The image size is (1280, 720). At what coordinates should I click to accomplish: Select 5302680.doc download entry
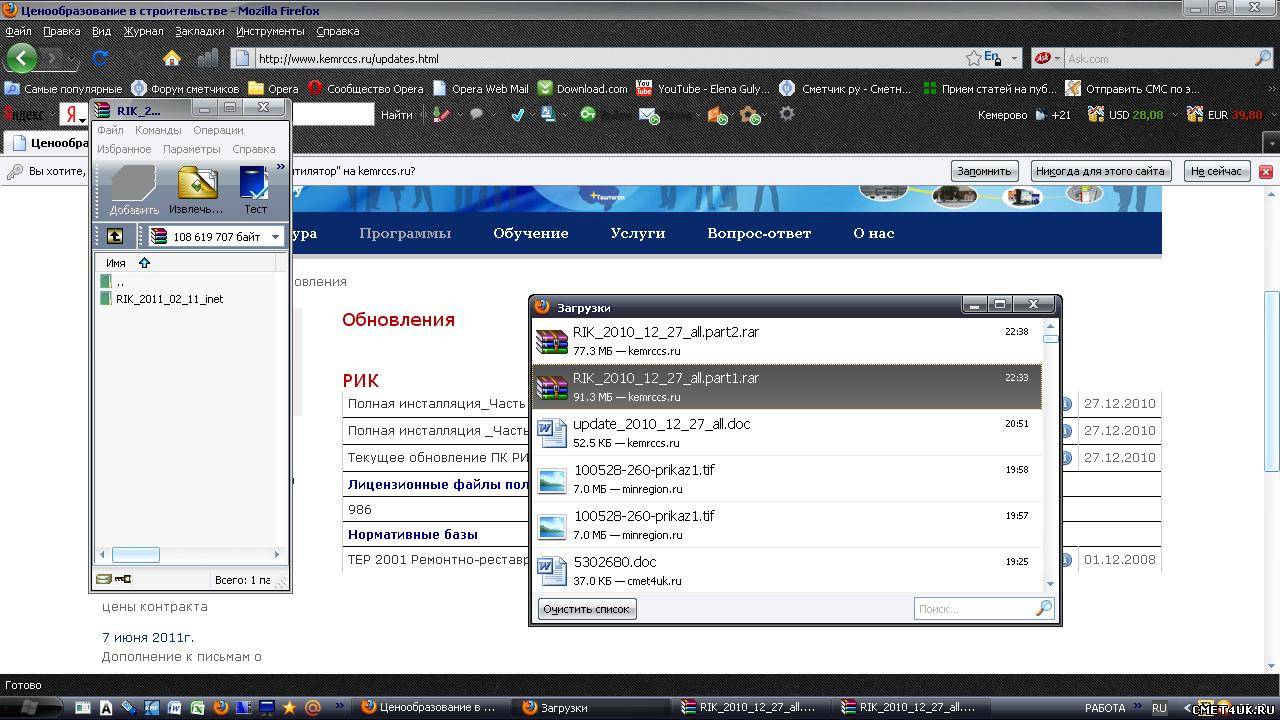pos(787,571)
